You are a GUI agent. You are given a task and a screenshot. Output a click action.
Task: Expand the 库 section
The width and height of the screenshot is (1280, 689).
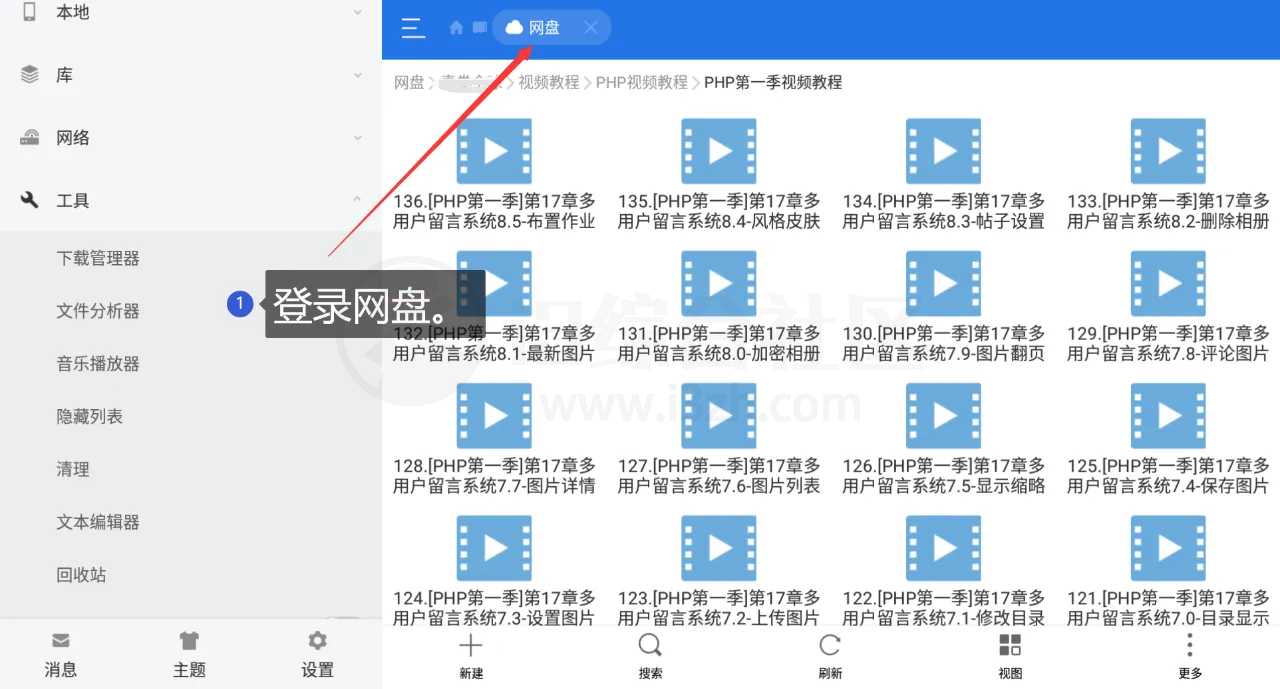358,75
